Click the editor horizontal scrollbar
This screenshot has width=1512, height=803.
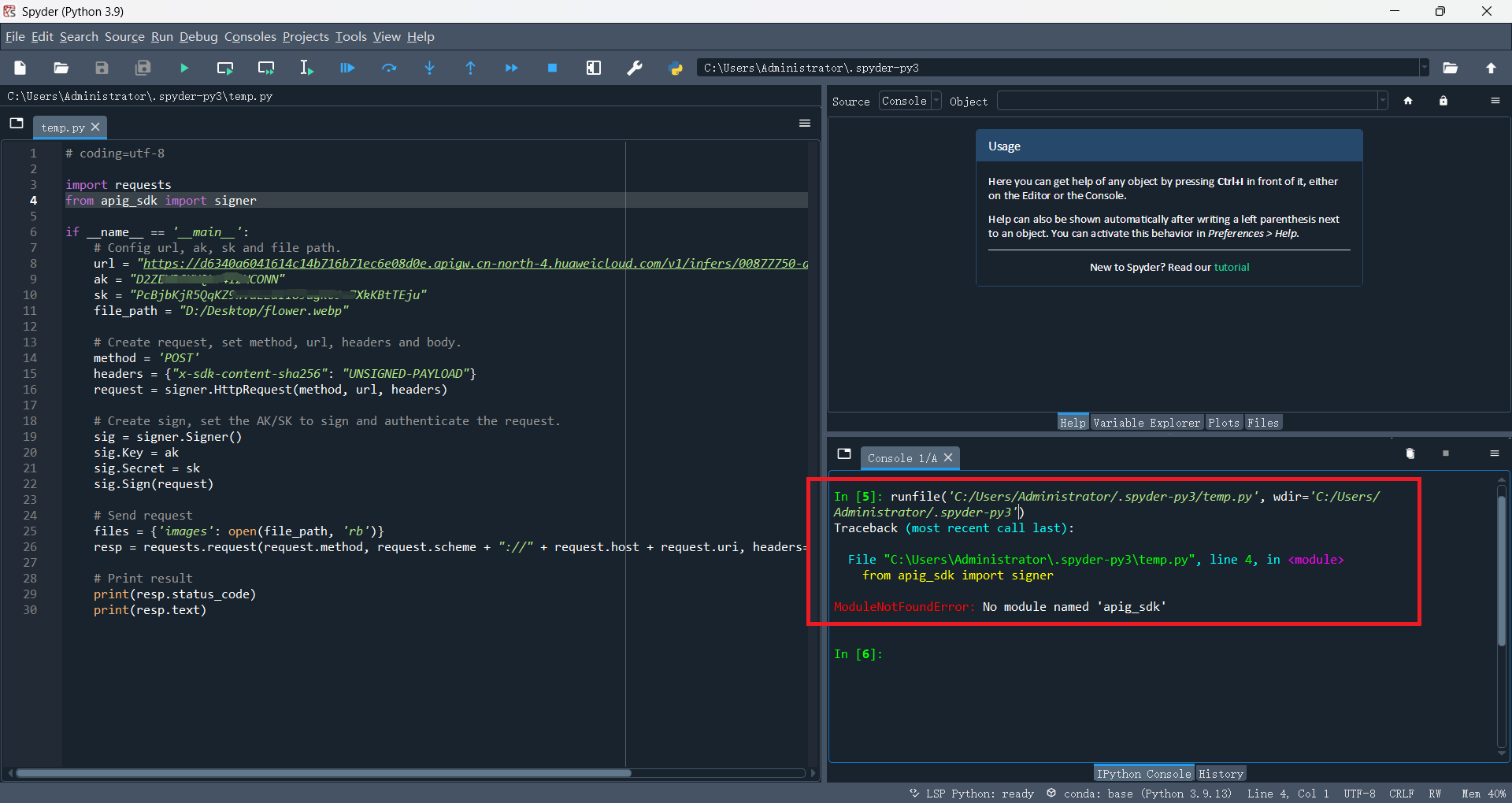323,773
